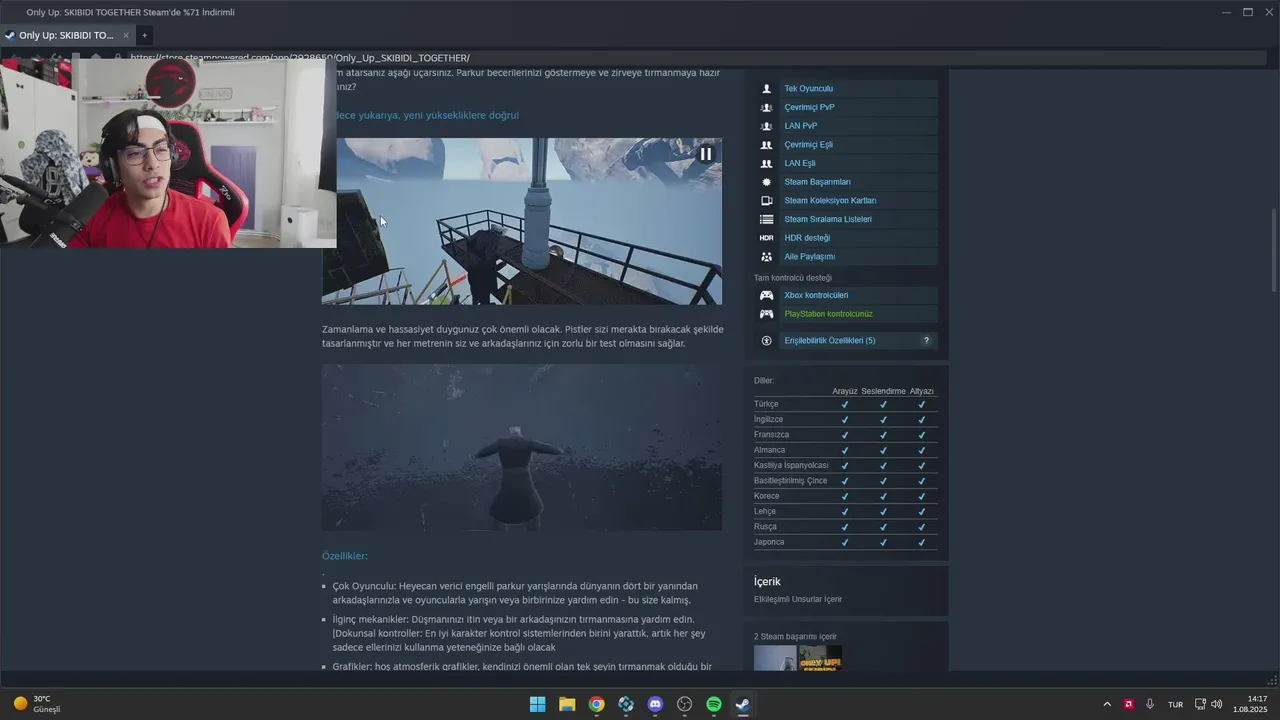The height and width of the screenshot is (720, 1280).
Task: Click the AMD software tray icon
Action: (1129, 704)
